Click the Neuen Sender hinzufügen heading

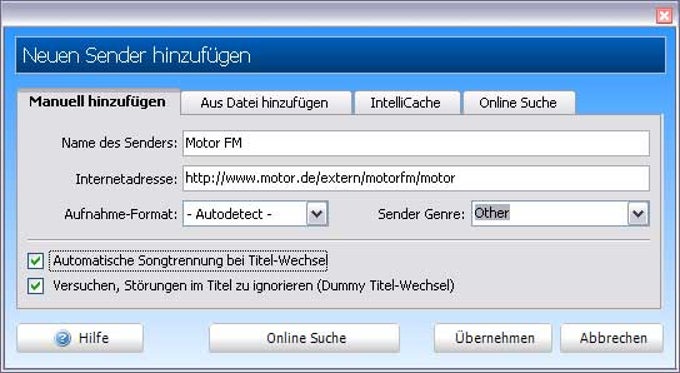point(137,56)
